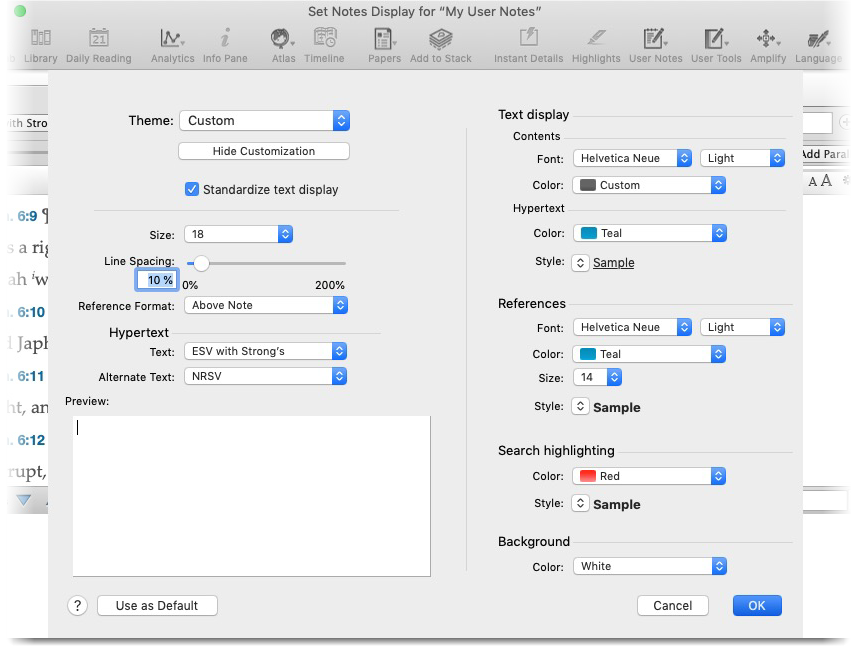
Task: Click the Line Spacing percent field
Action: (157, 280)
